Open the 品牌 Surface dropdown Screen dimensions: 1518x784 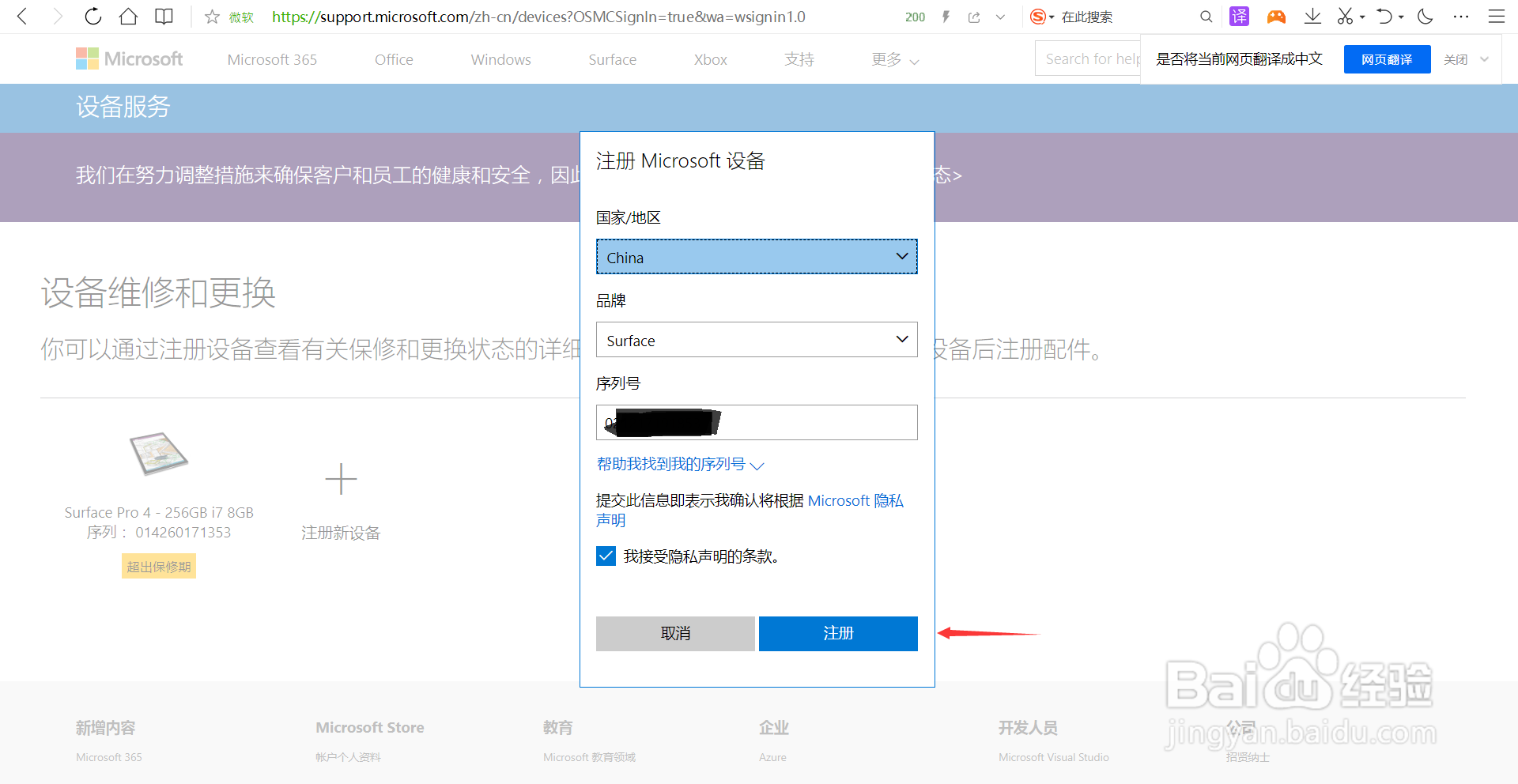pyautogui.click(x=757, y=340)
